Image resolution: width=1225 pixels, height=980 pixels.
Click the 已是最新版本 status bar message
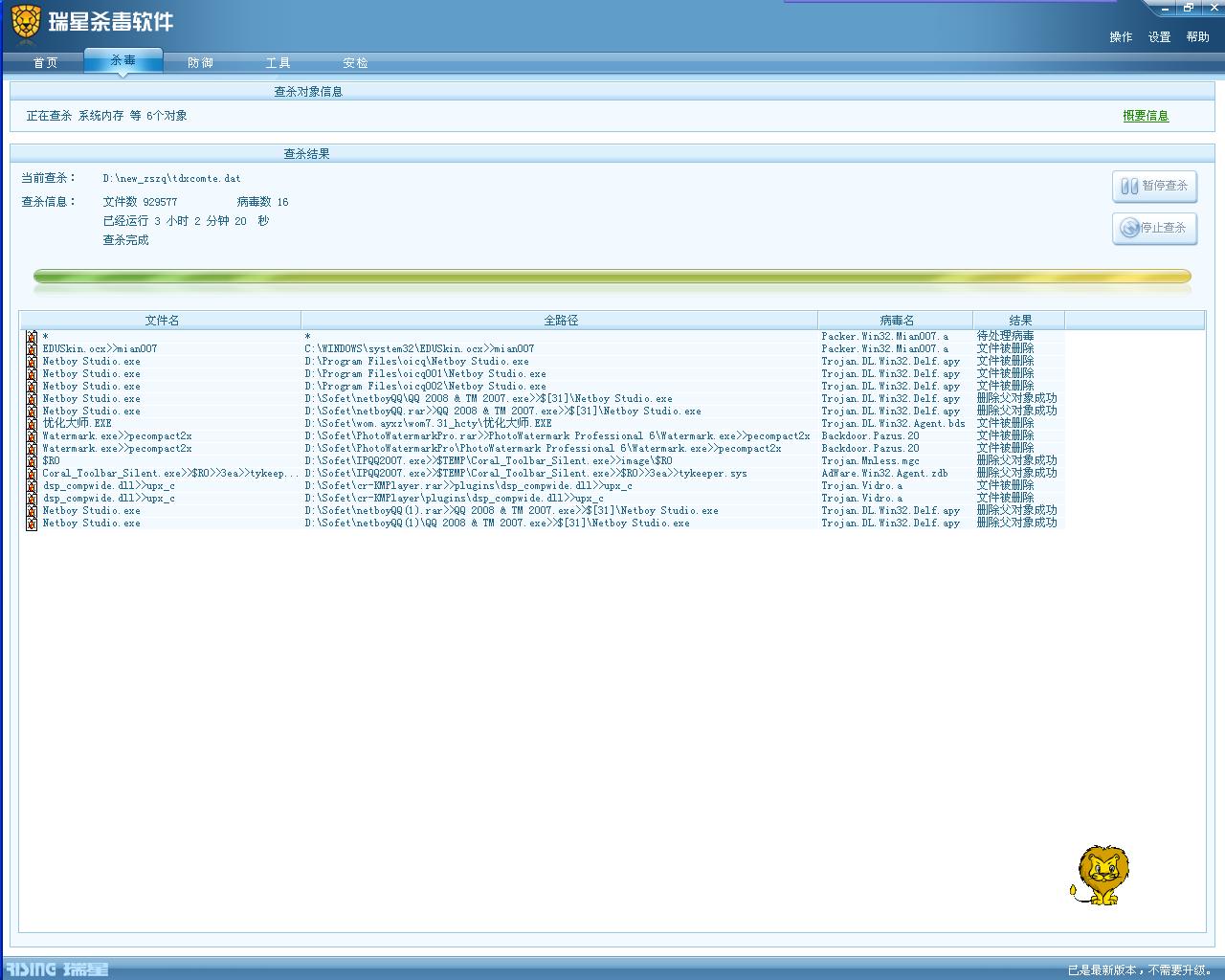coord(1140,970)
